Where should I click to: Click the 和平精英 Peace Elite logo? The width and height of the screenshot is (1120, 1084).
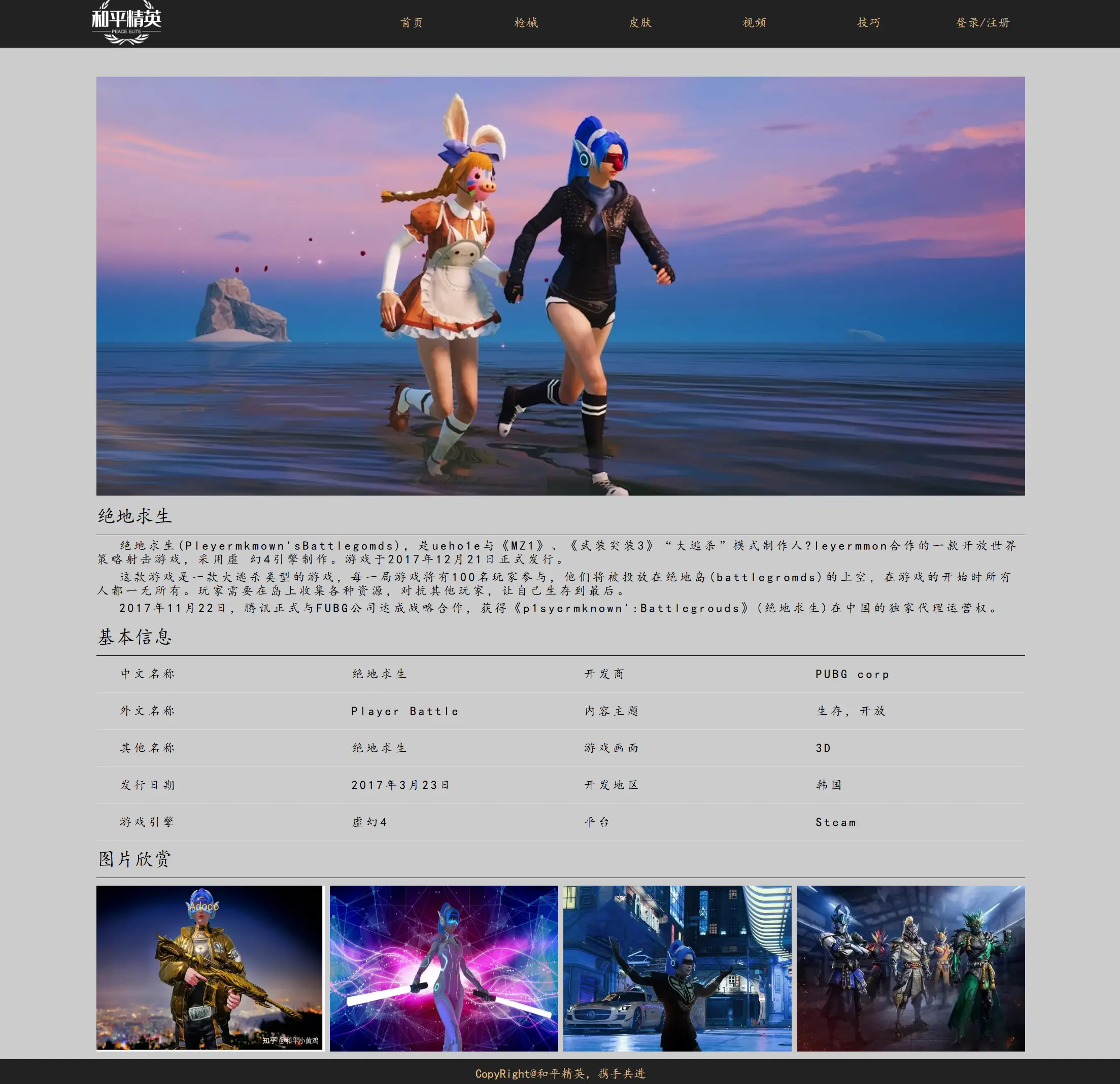tap(126, 23)
